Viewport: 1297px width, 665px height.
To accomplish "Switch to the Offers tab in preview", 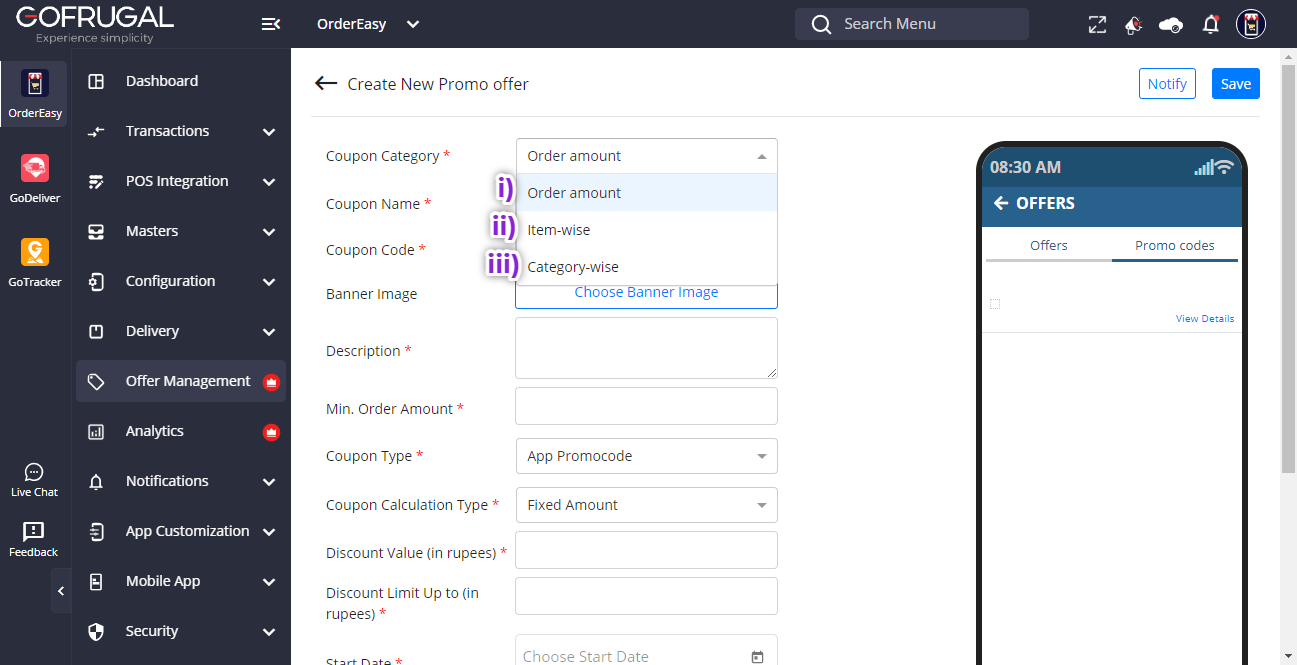I will click(1048, 245).
